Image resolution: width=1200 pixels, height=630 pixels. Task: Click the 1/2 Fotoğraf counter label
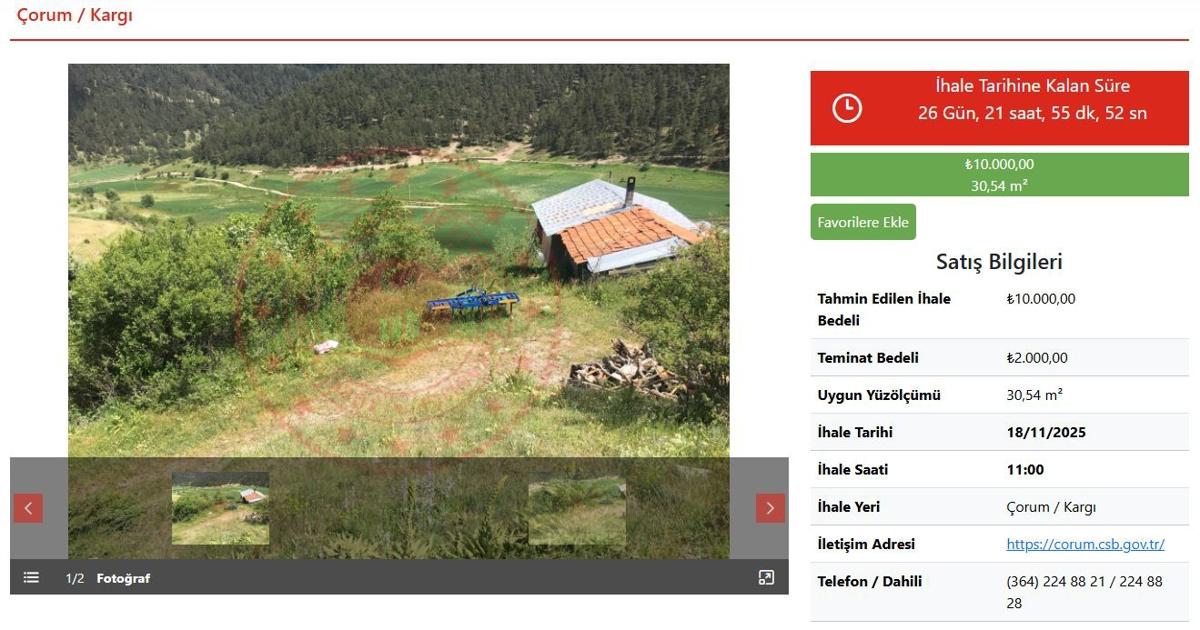(108, 578)
